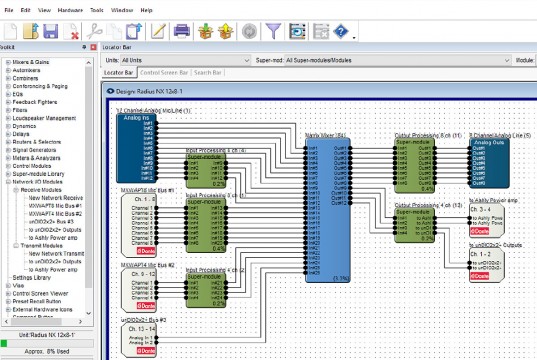Viewport: 537px width, 360px height.
Task: Click the scissors Cut icon
Action: [94, 31]
